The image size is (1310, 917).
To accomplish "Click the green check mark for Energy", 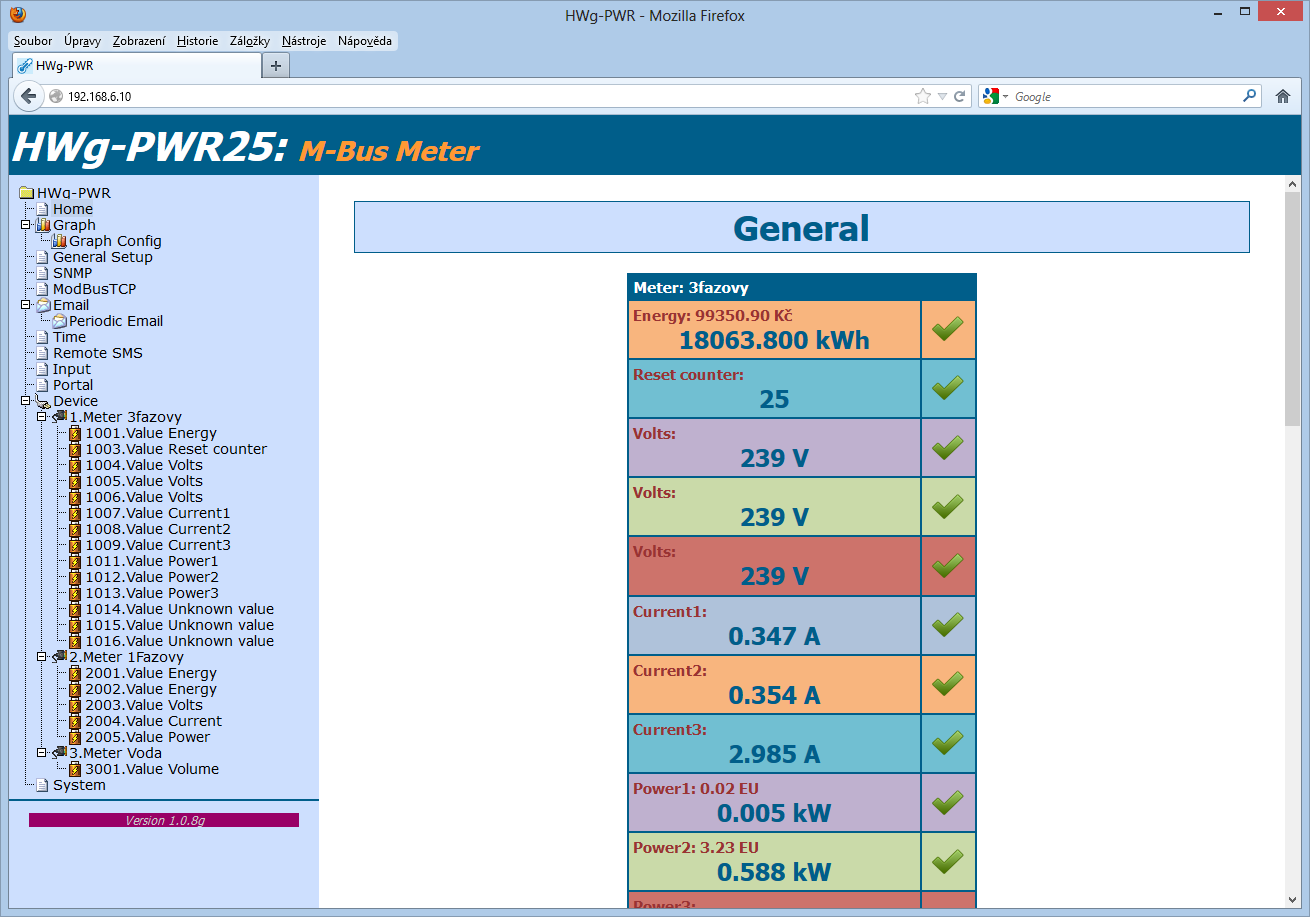I will coord(947,329).
